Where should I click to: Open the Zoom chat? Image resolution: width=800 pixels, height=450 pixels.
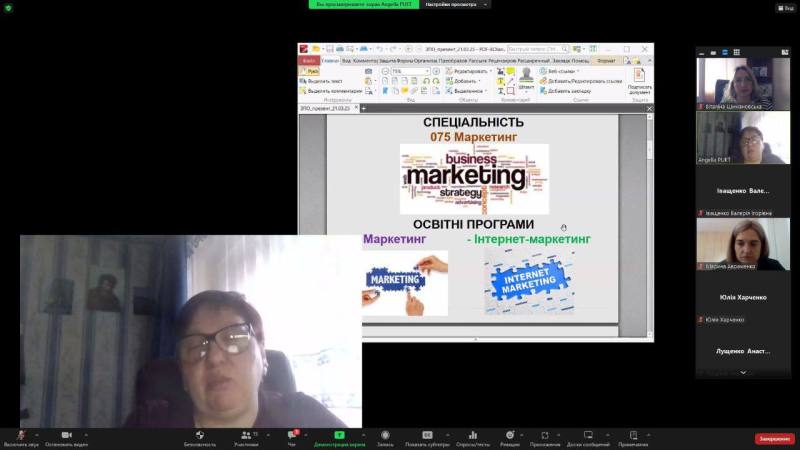293,435
